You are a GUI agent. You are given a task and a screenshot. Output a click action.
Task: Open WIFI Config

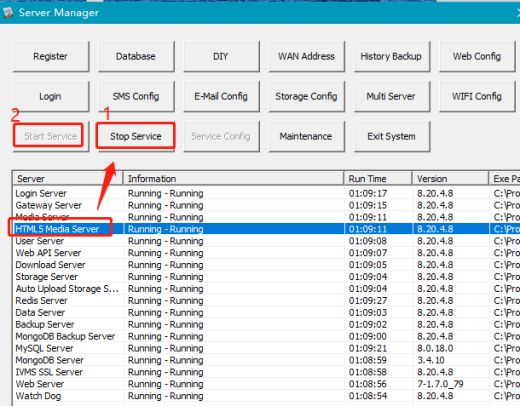coord(477,96)
